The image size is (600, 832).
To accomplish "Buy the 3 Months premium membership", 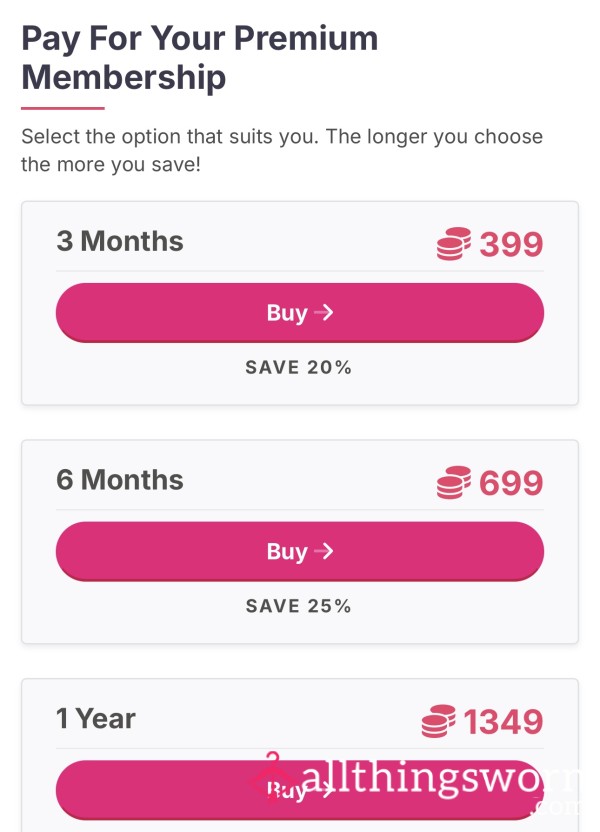I will point(299,313).
